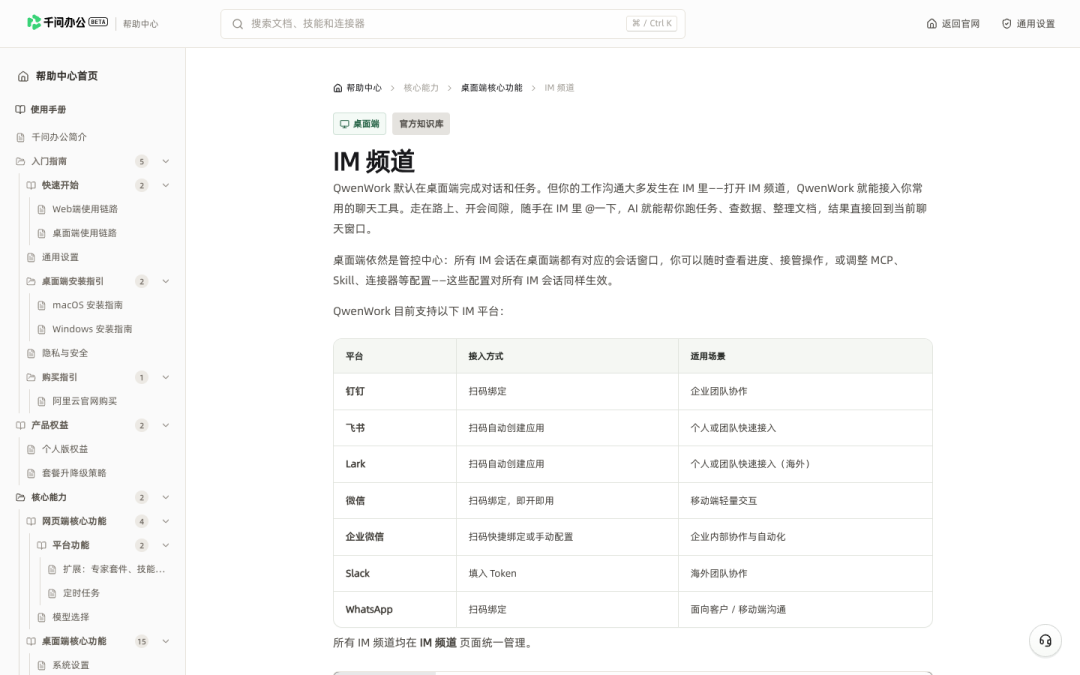Click the 企业微信 table cell

pos(395,537)
